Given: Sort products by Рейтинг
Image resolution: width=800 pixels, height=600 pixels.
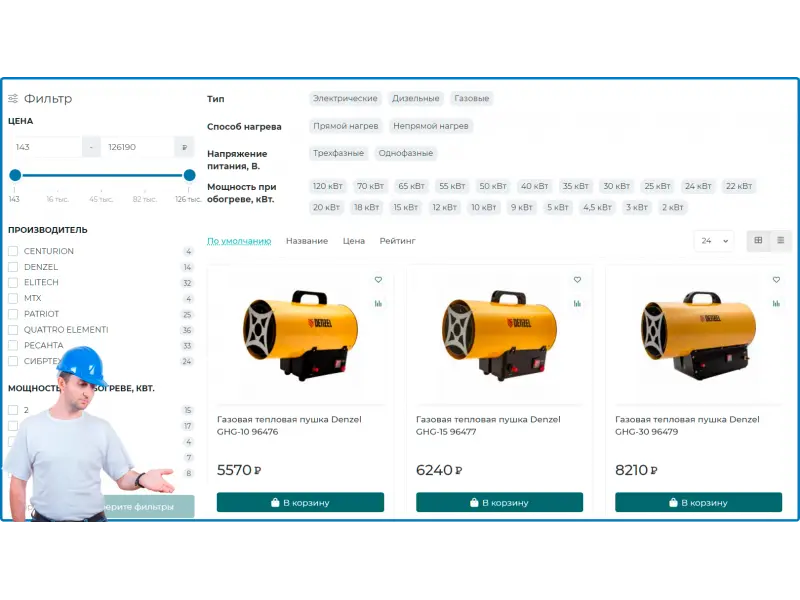Looking at the screenshot, I should point(397,241).
